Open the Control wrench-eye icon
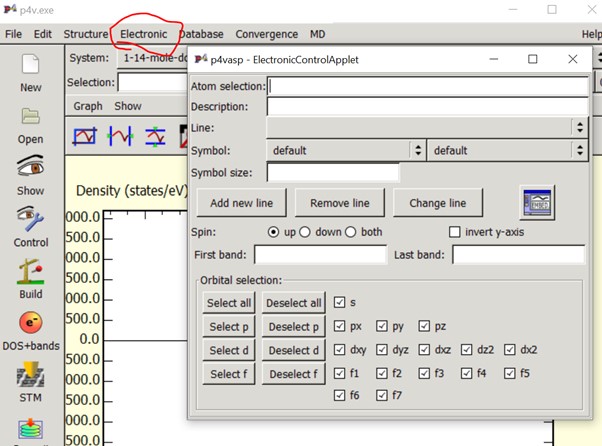Viewport: 602px width, 446px height. [30, 219]
